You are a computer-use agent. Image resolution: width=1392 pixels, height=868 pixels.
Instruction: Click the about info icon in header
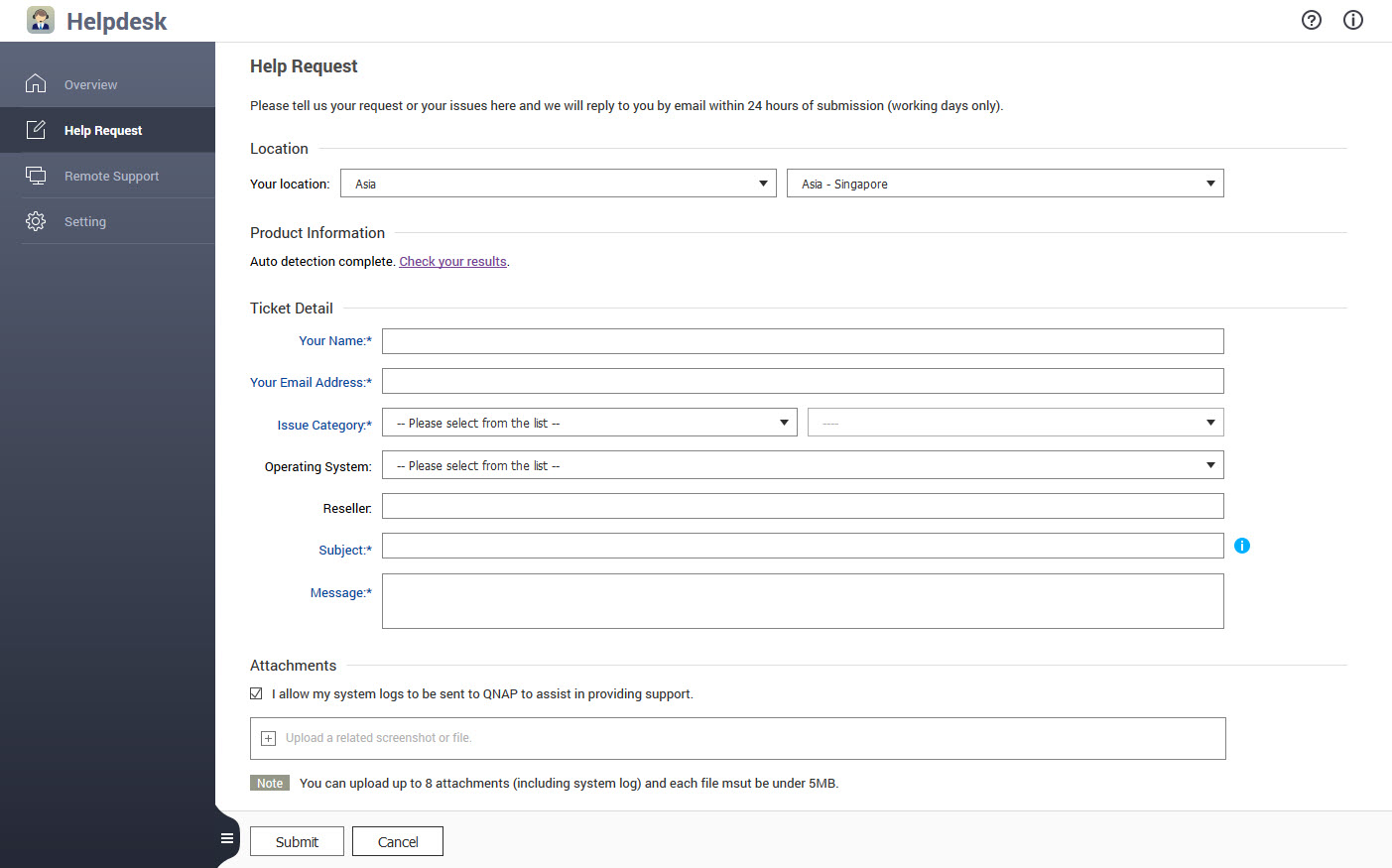(x=1353, y=20)
